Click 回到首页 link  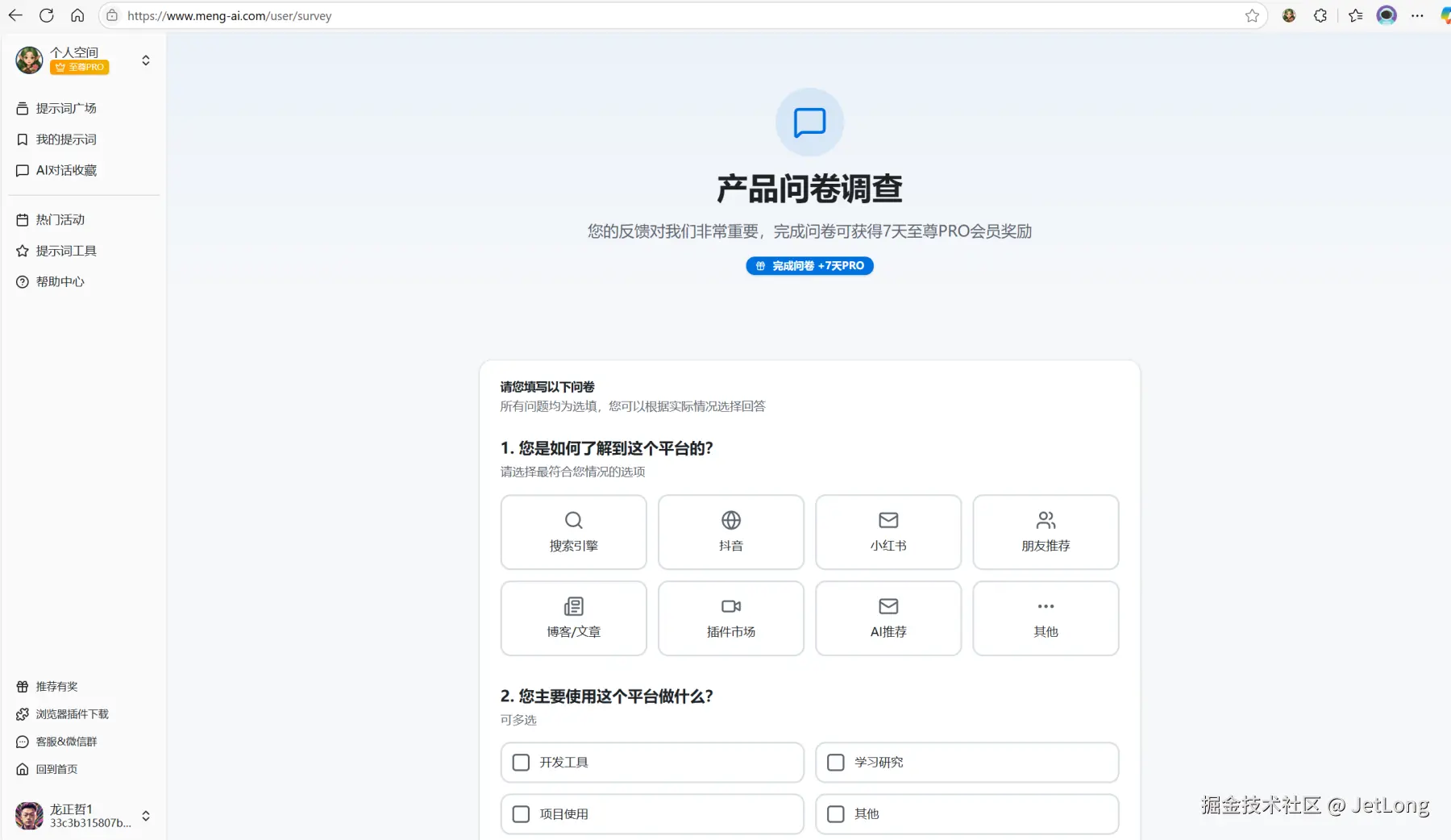point(56,769)
